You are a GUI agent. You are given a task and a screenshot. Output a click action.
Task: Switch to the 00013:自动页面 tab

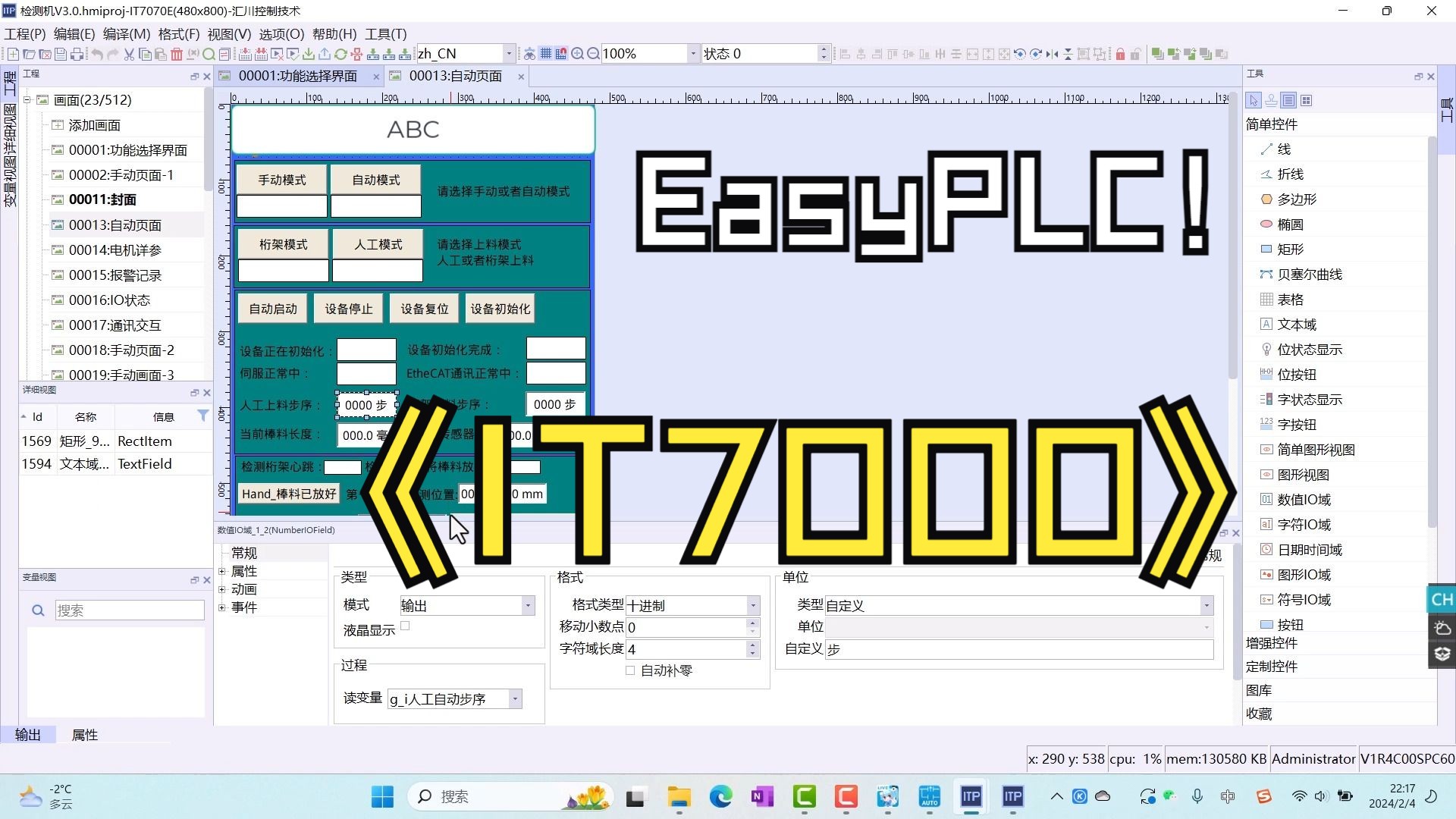click(x=455, y=77)
